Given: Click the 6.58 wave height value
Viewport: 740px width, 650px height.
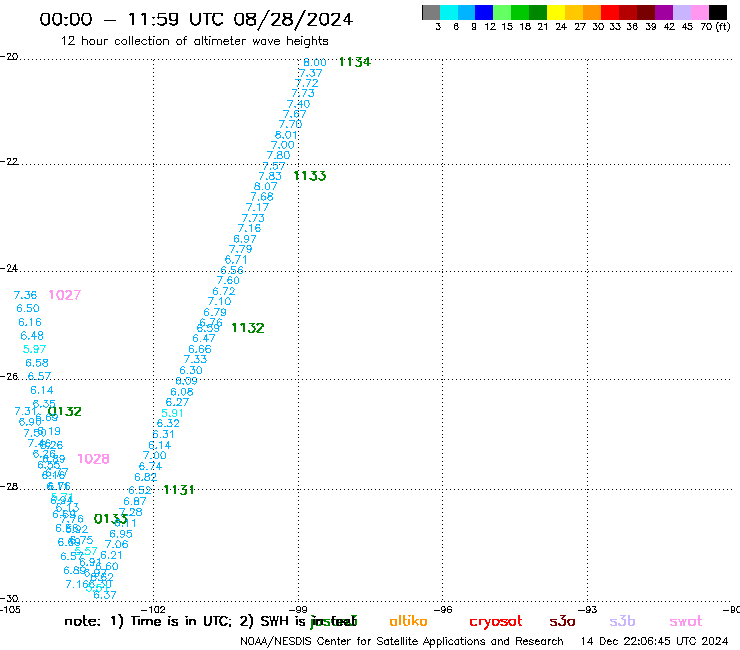Looking at the screenshot, I should (x=37, y=363).
